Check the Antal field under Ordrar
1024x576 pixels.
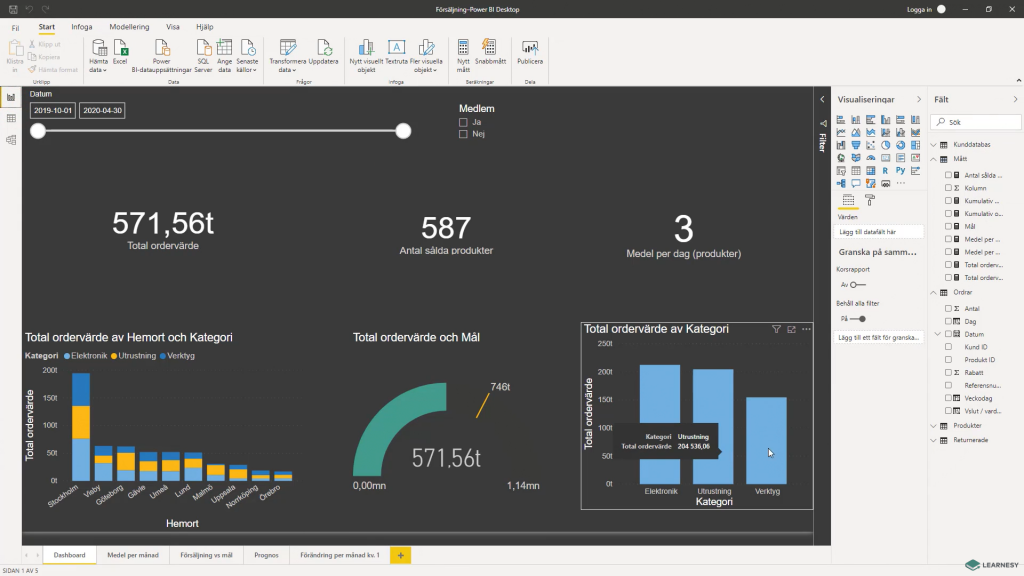[x=948, y=308]
